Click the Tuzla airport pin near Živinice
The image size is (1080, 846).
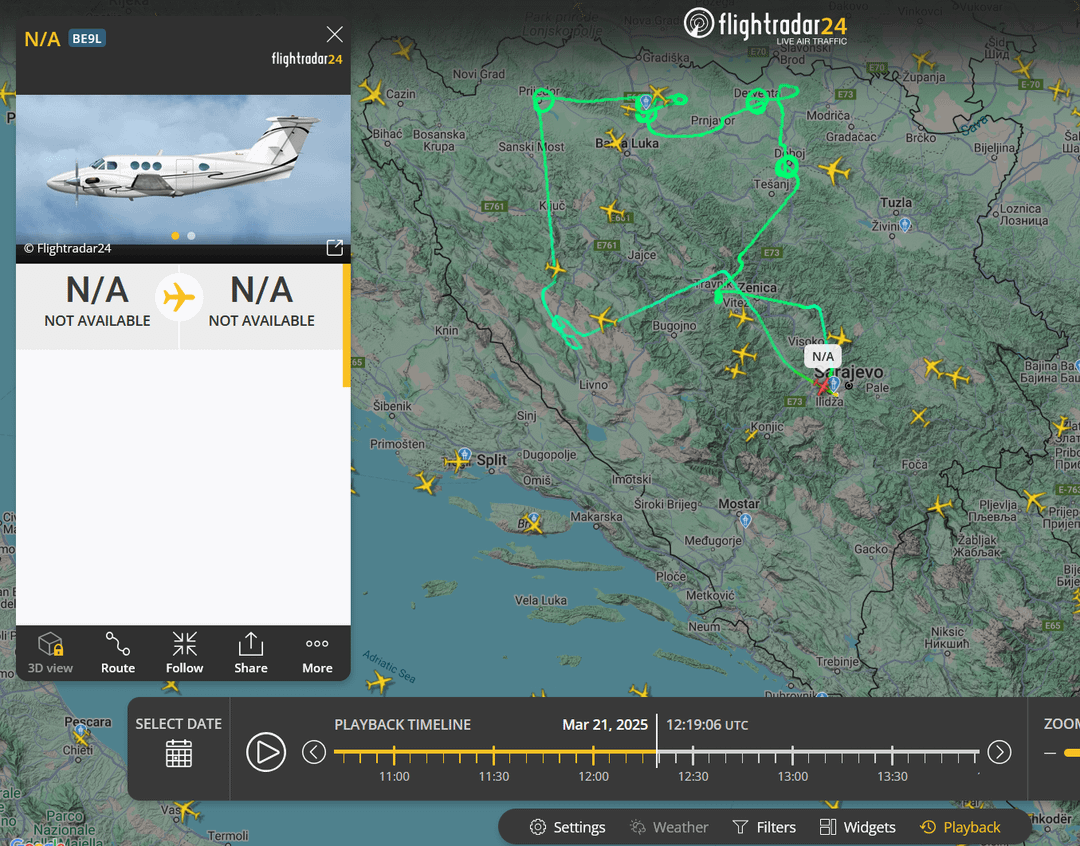click(x=905, y=225)
